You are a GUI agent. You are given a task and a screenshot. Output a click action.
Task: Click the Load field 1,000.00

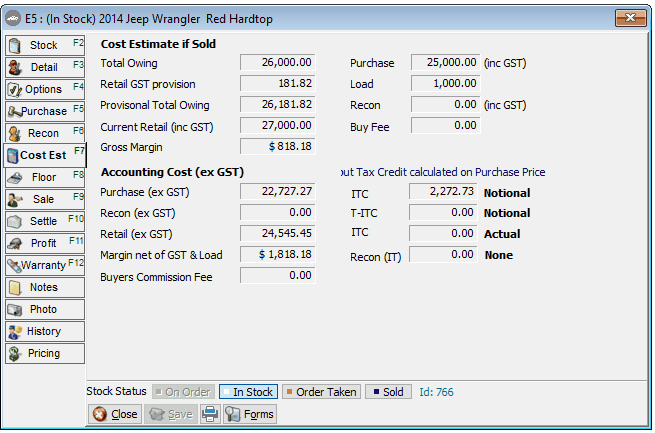[445, 84]
